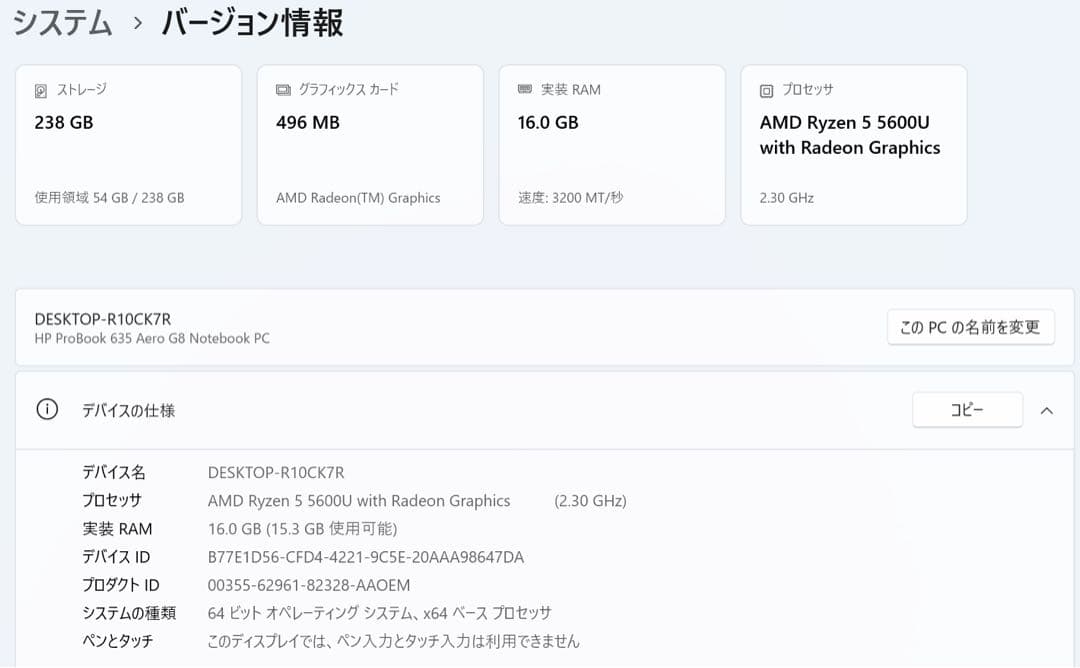Click the プロセッサ card icon
1080x668 pixels.
click(x=766, y=89)
